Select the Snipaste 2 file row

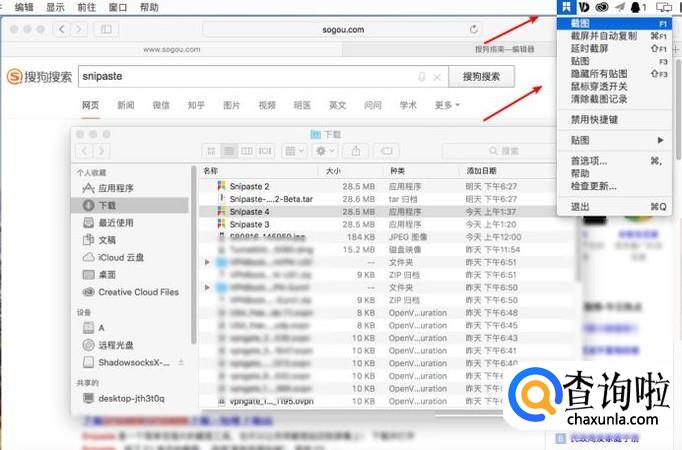tap(387, 186)
